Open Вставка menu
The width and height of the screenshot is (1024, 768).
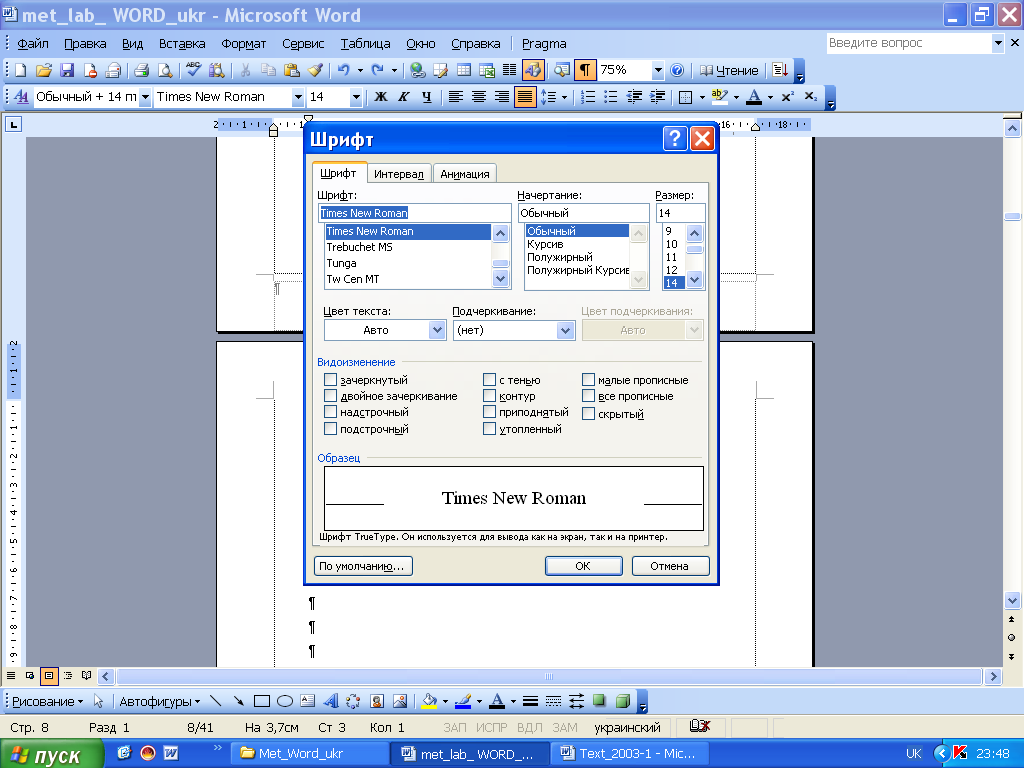182,44
